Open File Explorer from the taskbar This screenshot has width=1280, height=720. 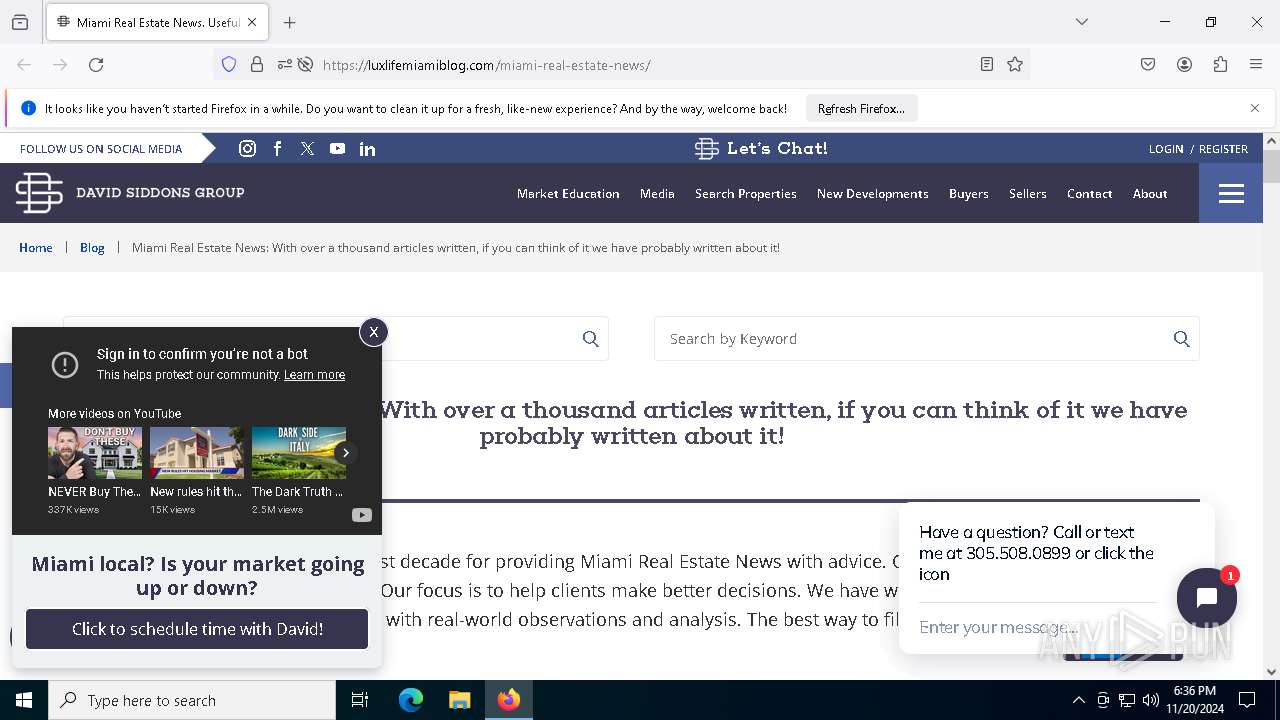point(459,700)
